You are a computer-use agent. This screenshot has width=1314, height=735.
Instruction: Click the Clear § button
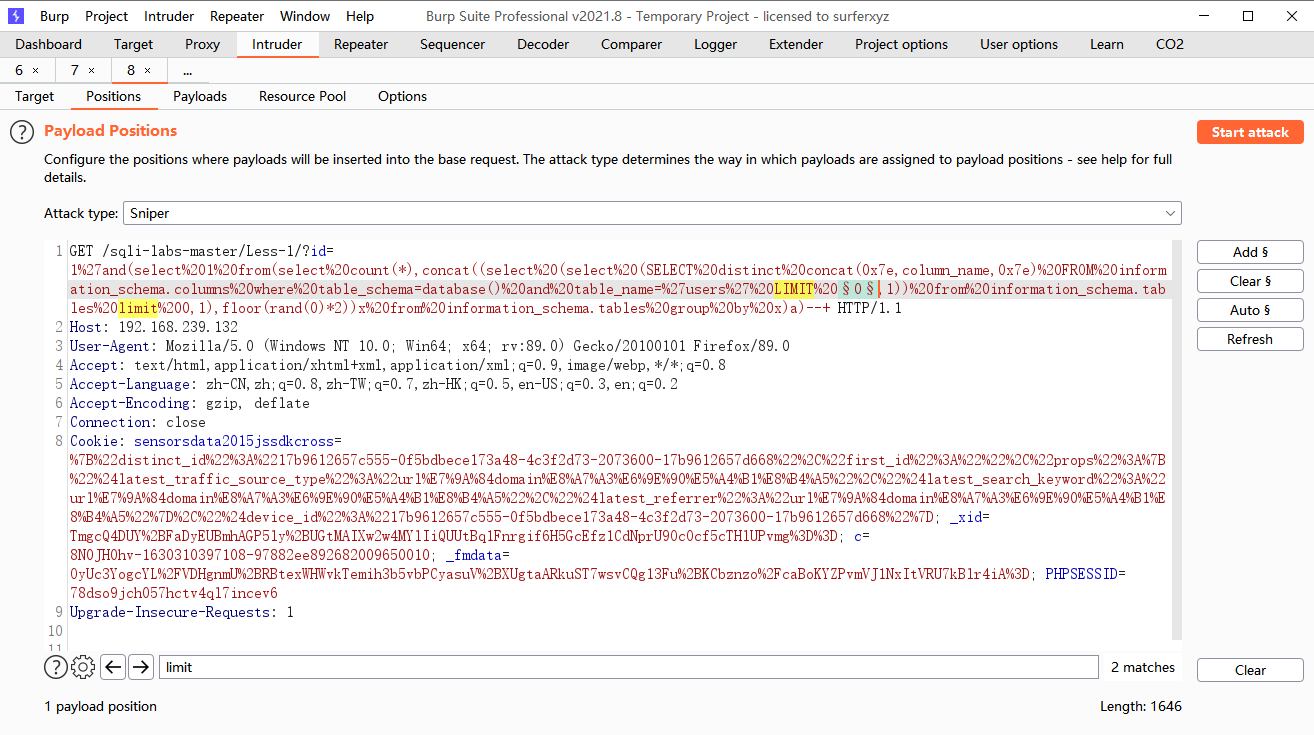(1250, 281)
